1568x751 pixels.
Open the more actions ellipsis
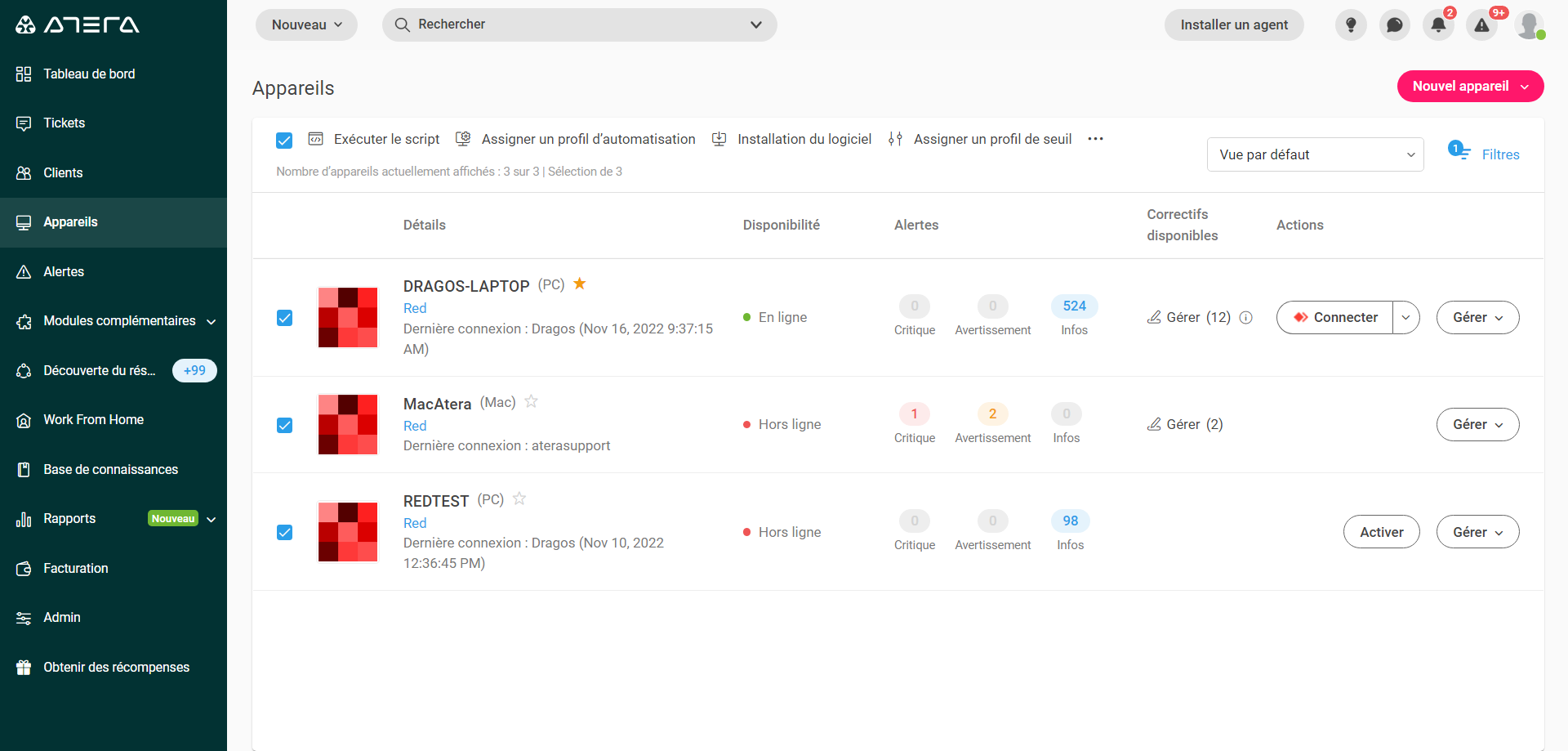1095,139
